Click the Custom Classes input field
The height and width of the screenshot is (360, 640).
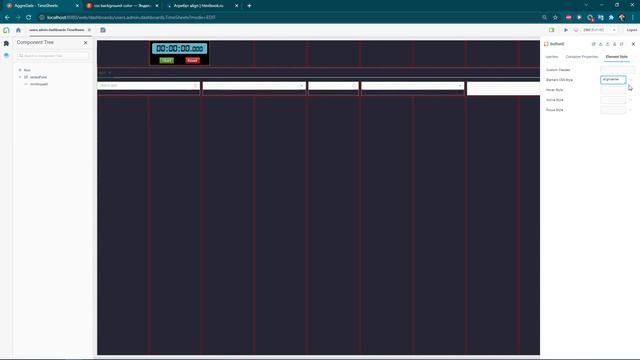click(618, 70)
